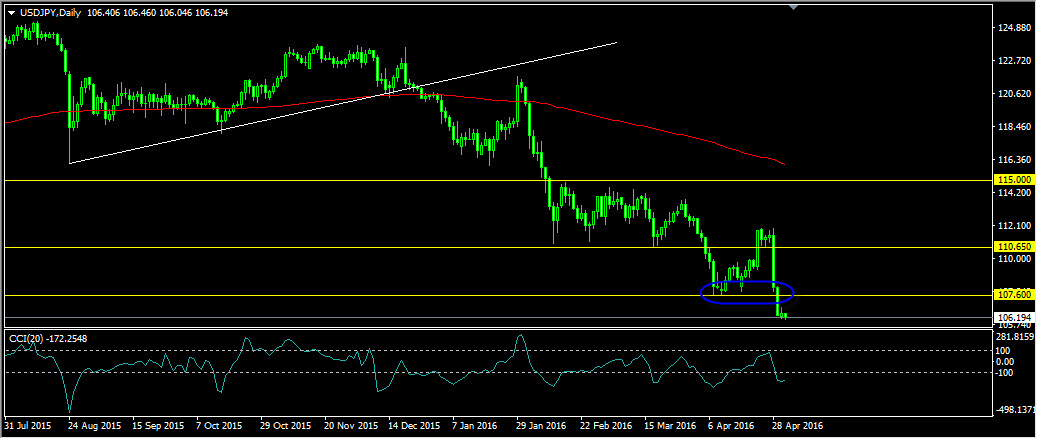Click the 110.650 yellow price label
Image resolution: width=1037 pixels, height=439 pixels.
point(1015,247)
